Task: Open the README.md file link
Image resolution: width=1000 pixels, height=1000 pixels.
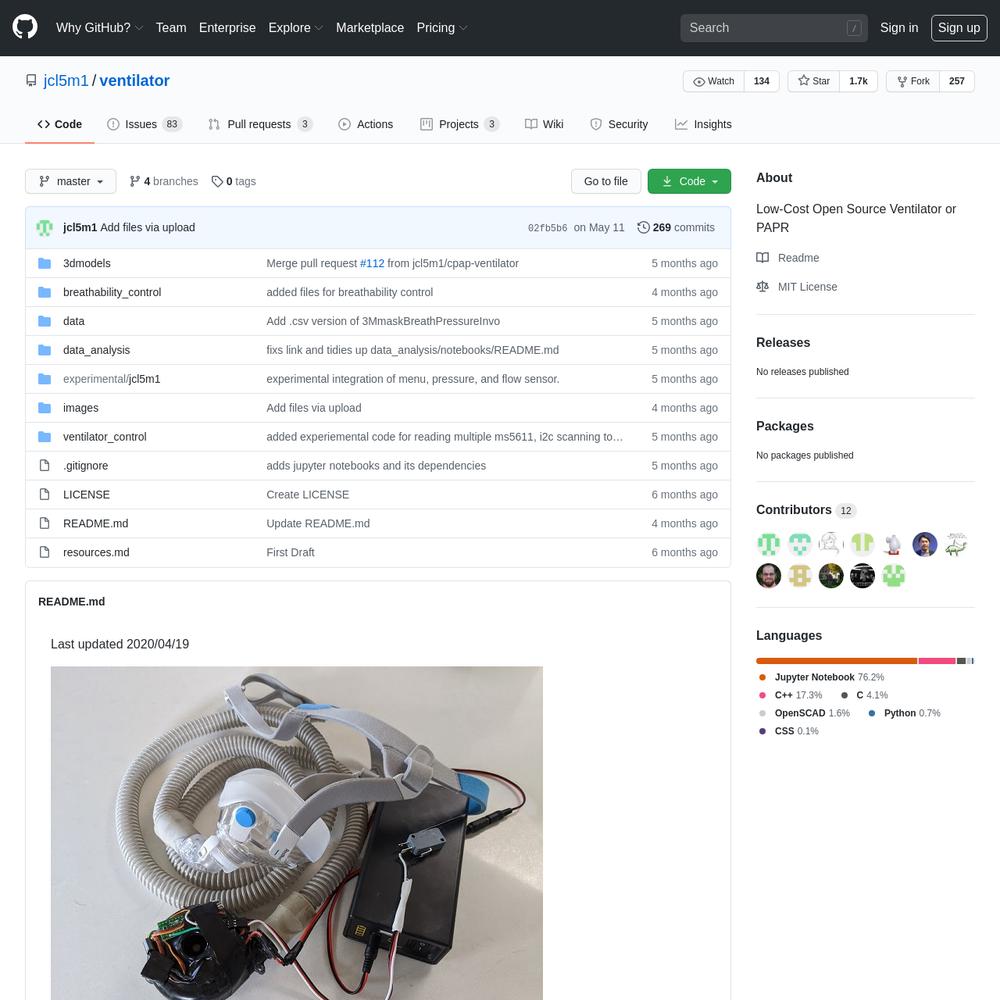Action: coord(95,523)
